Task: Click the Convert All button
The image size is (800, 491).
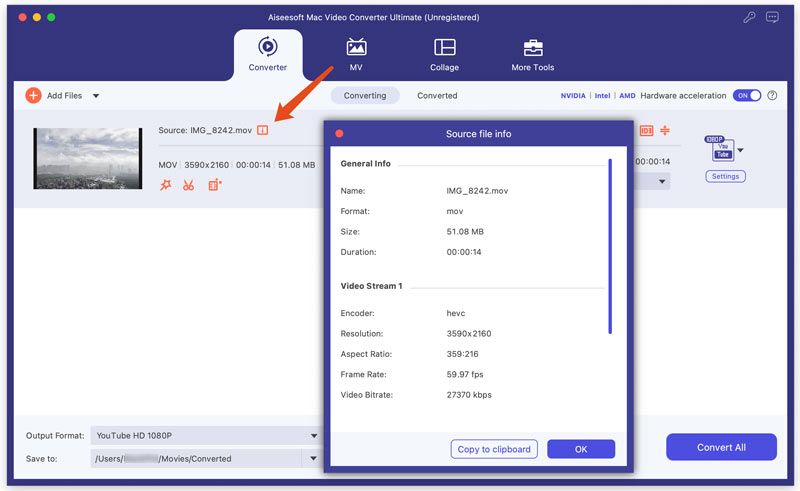Action: (x=721, y=447)
